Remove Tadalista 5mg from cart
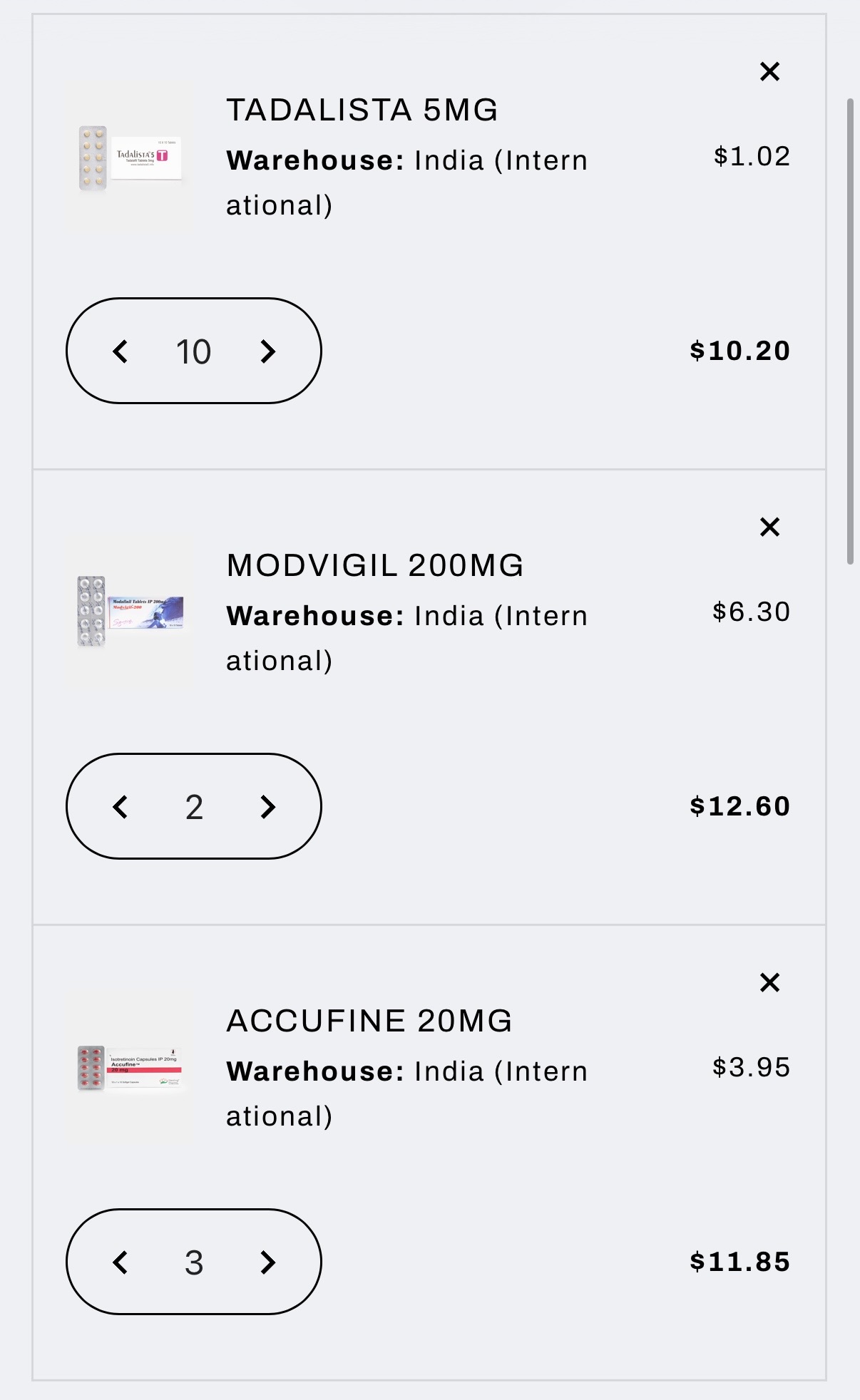The image size is (860, 1400). (769, 71)
